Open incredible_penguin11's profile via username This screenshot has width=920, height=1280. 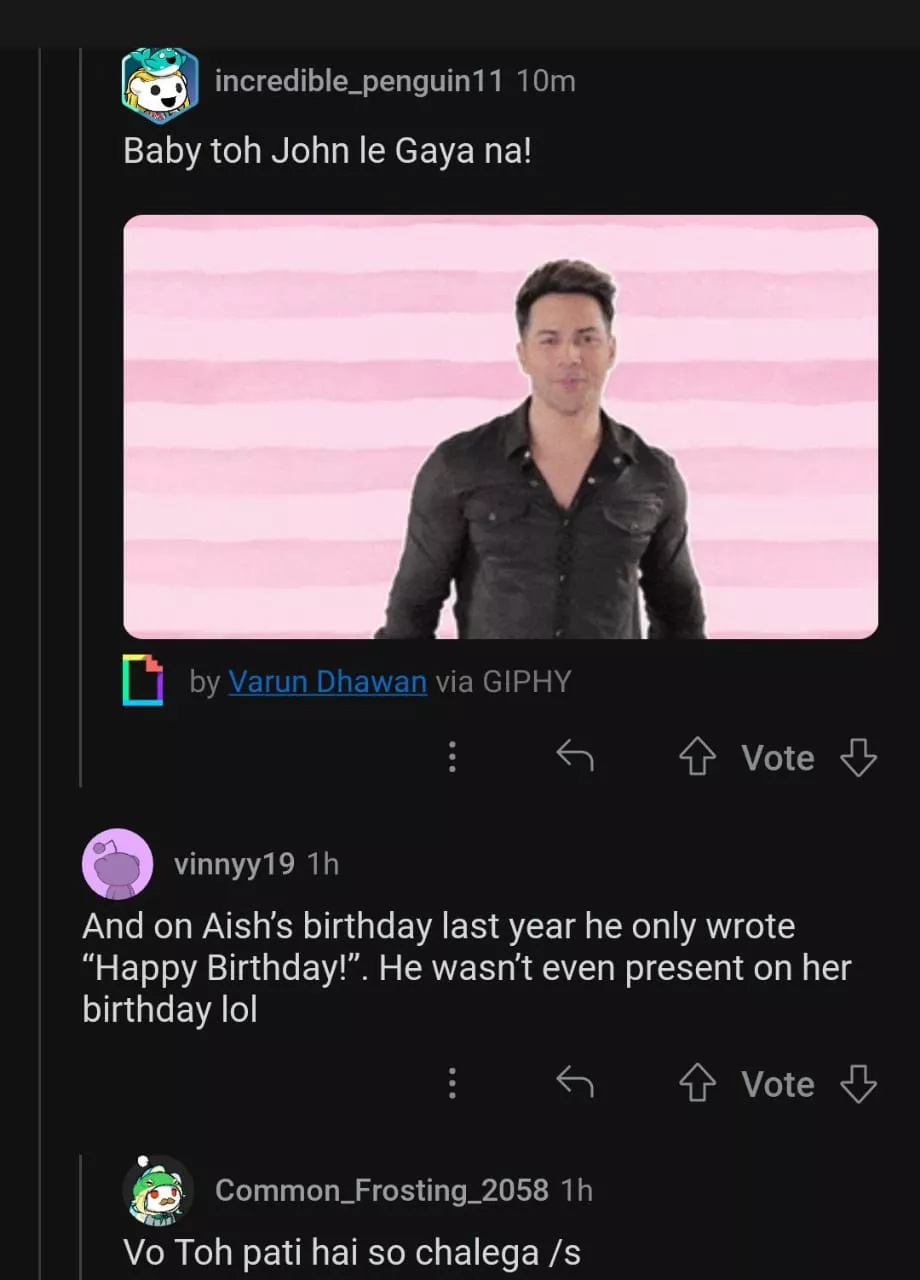tap(358, 81)
